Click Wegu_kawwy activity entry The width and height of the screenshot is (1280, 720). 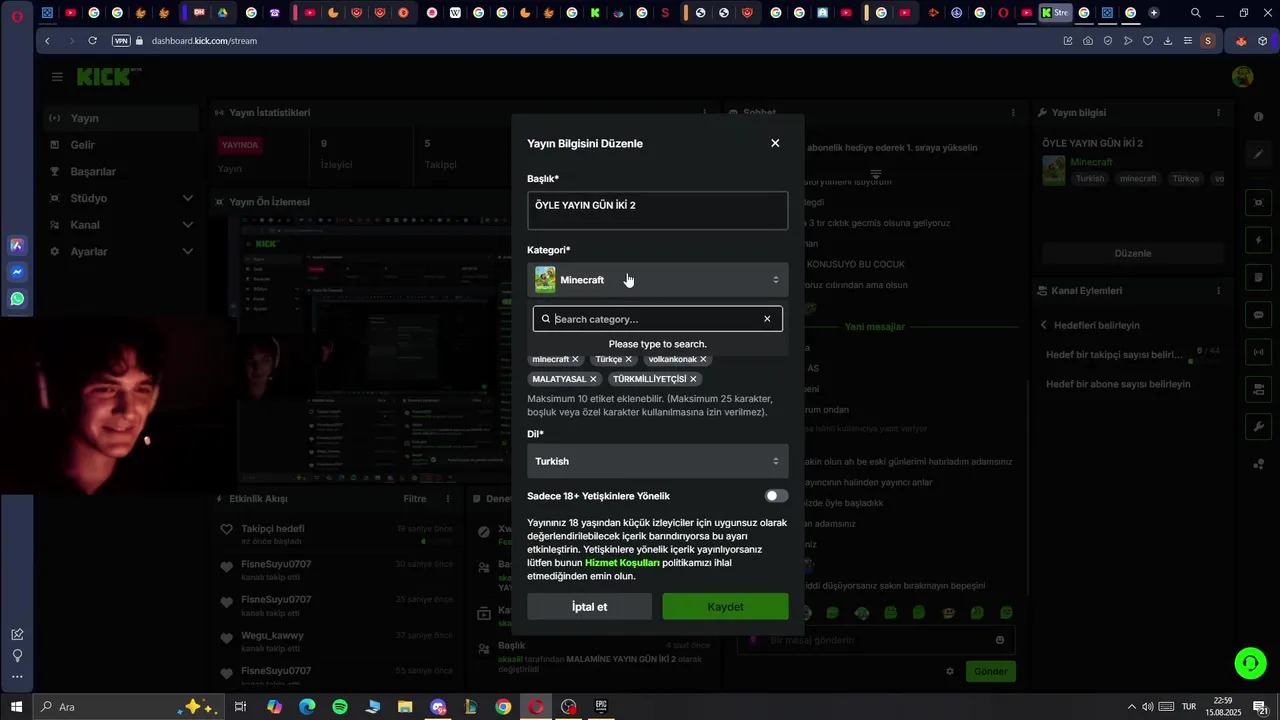click(x=336, y=641)
